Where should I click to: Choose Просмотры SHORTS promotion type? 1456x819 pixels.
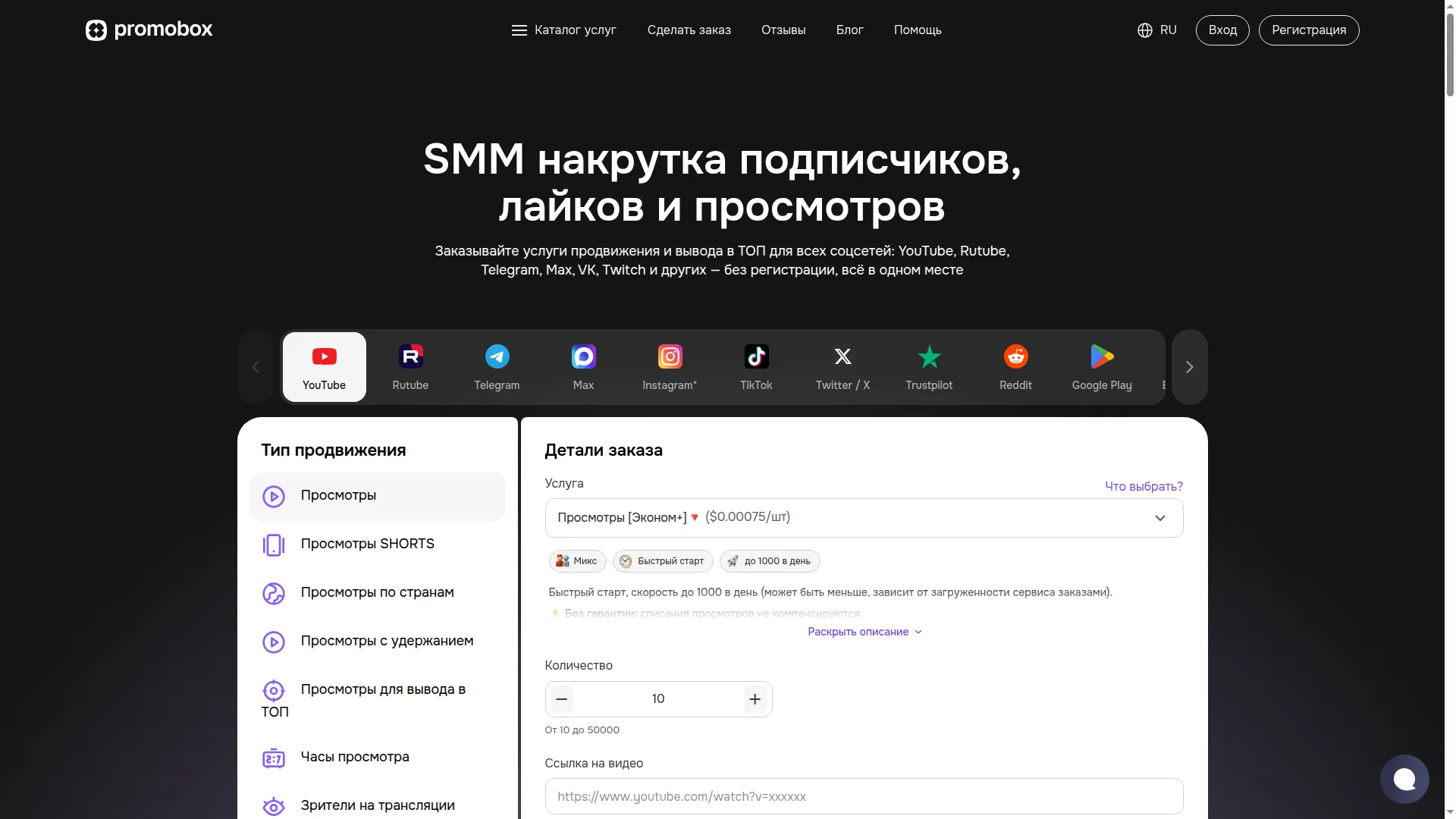click(377, 544)
